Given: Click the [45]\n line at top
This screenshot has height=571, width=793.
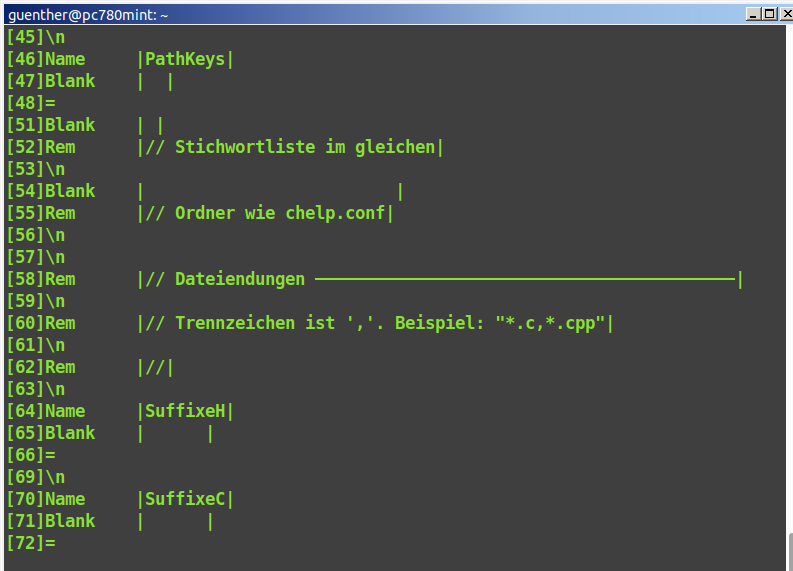Looking at the screenshot, I should [x=35, y=37].
